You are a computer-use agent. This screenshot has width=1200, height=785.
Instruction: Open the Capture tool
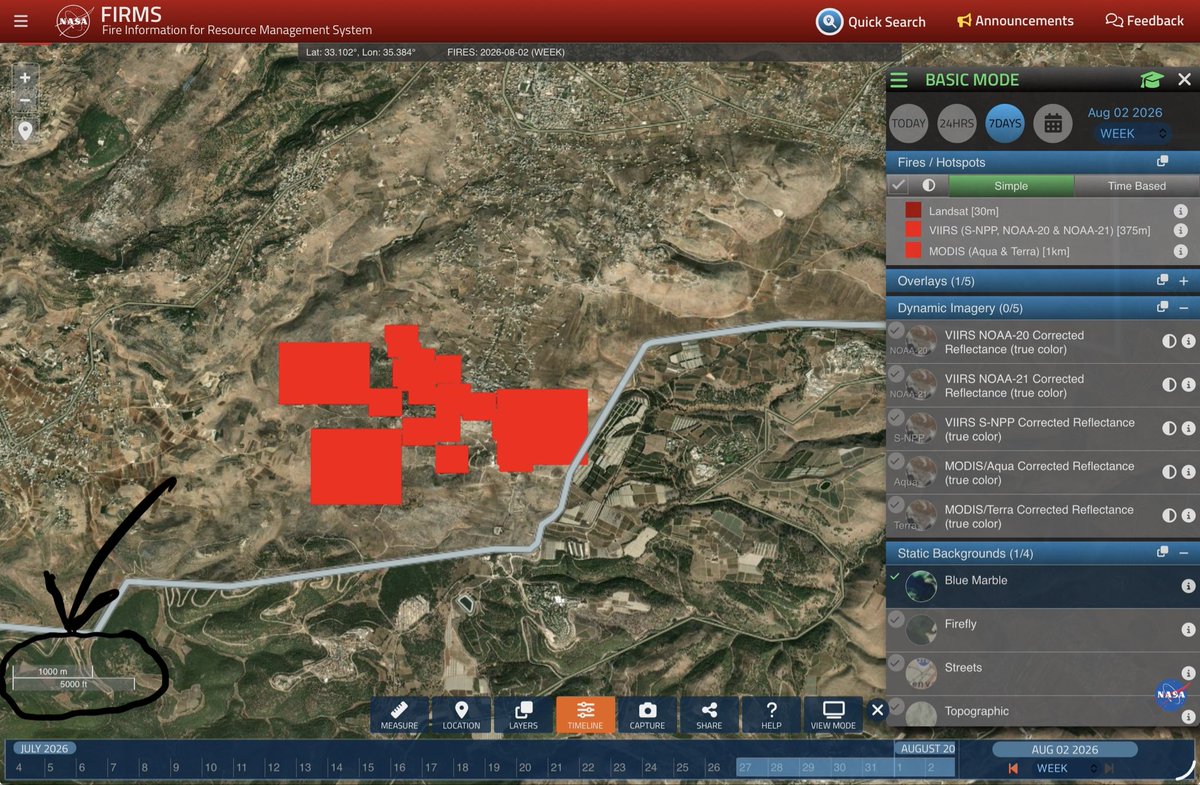[647, 714]
